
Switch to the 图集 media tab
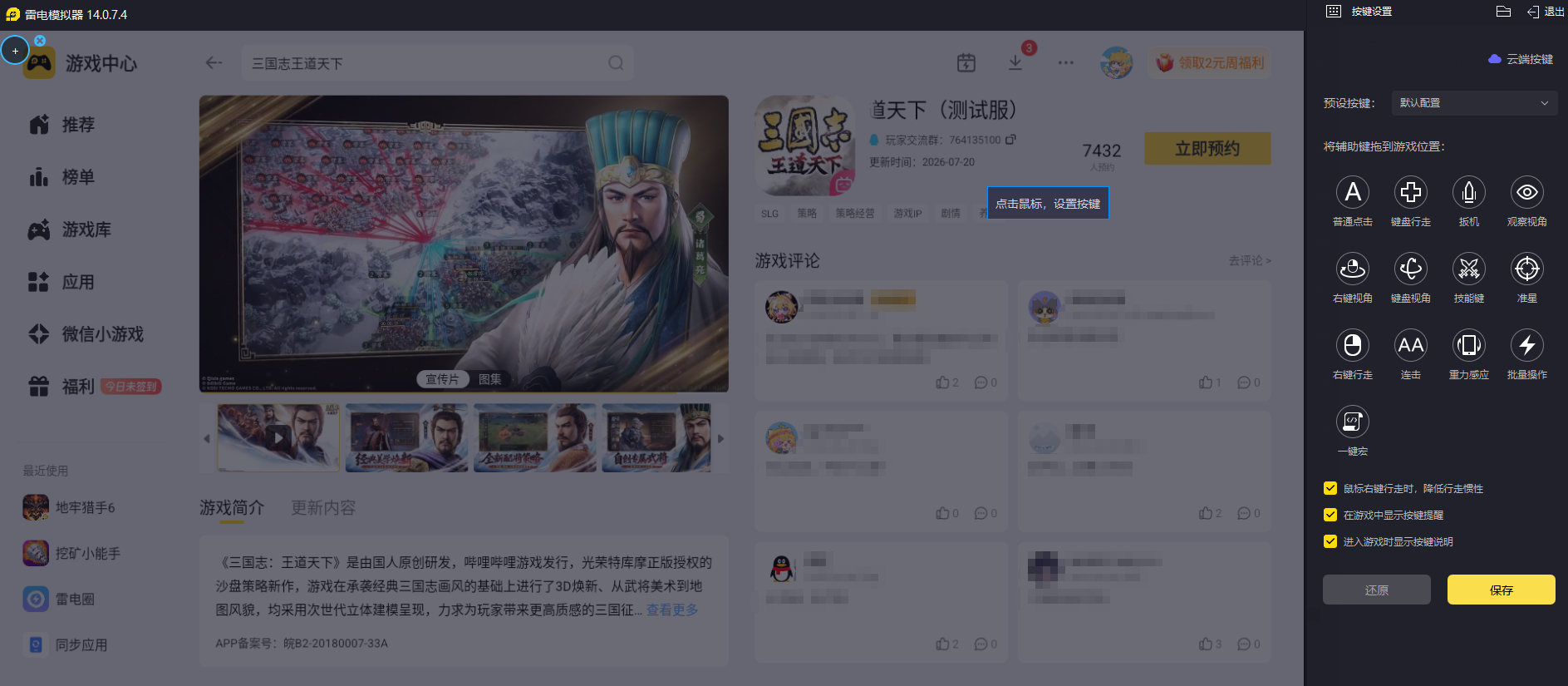coord(490,379)
